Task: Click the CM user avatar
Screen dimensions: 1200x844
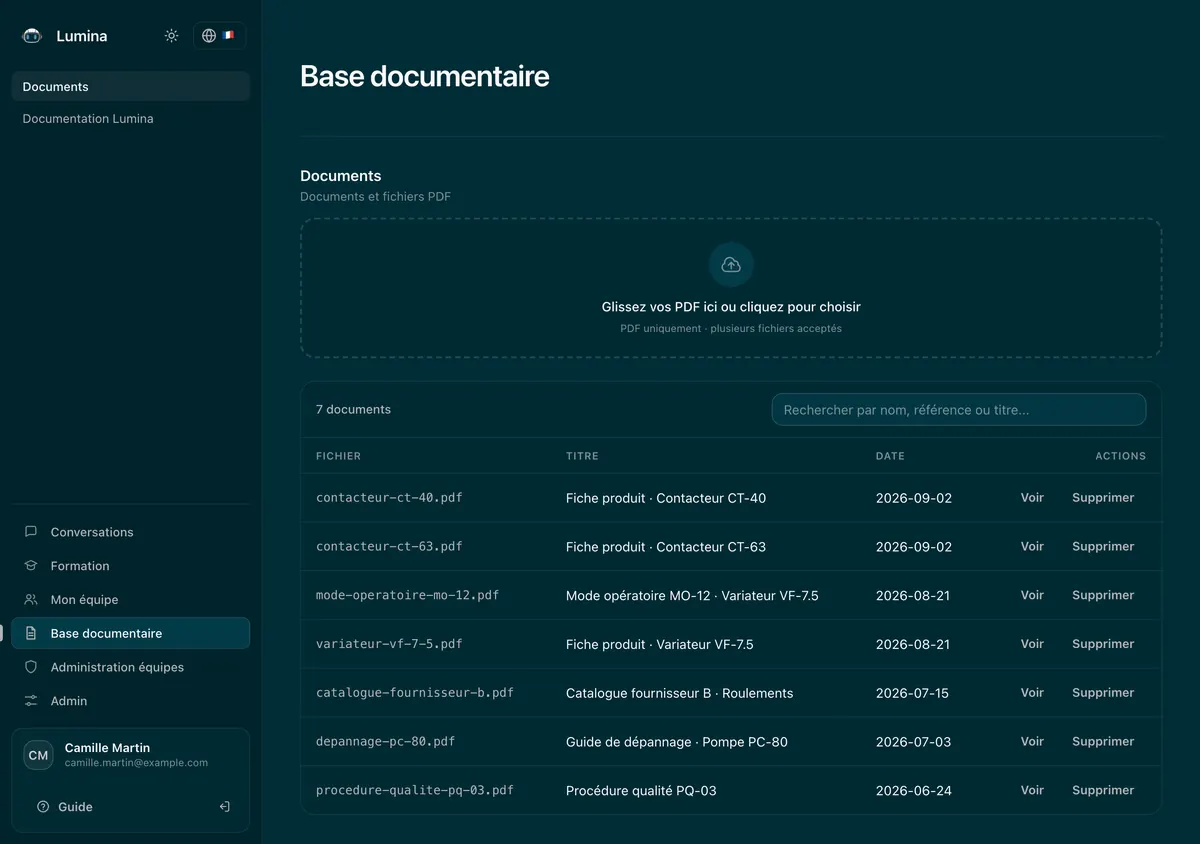Action: click(x=39, y=755)
